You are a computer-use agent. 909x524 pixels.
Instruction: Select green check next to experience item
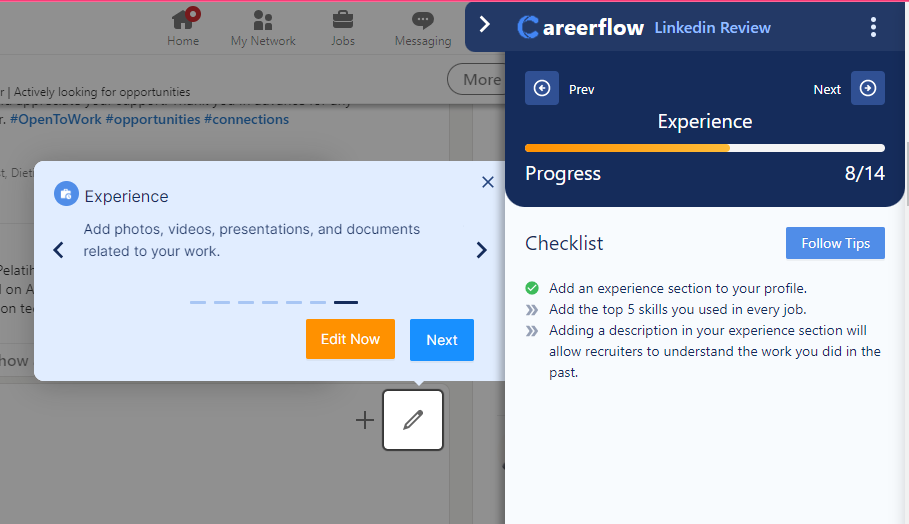pos(532,288)
